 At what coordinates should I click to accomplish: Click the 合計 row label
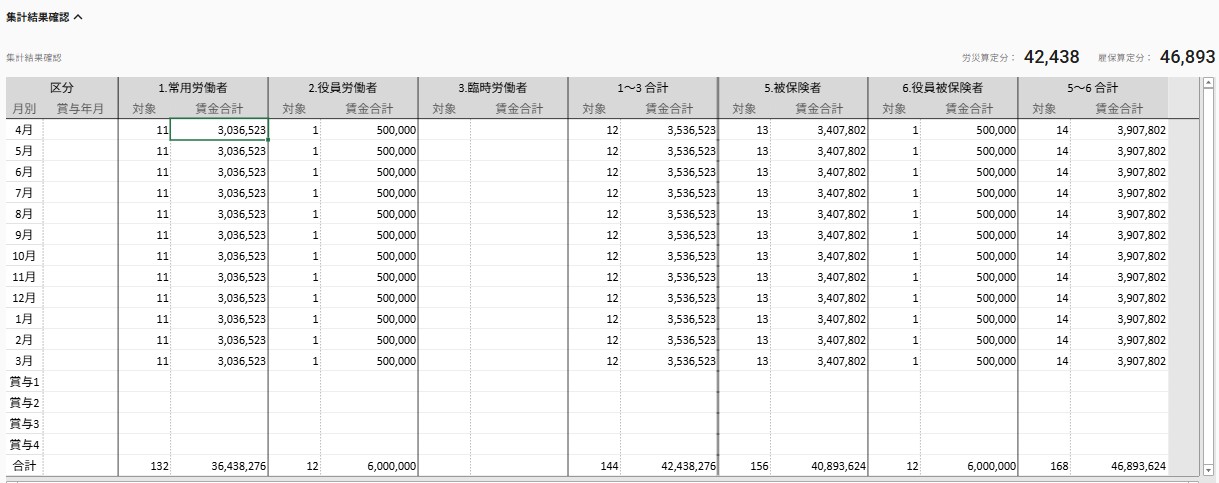point(24,466)
